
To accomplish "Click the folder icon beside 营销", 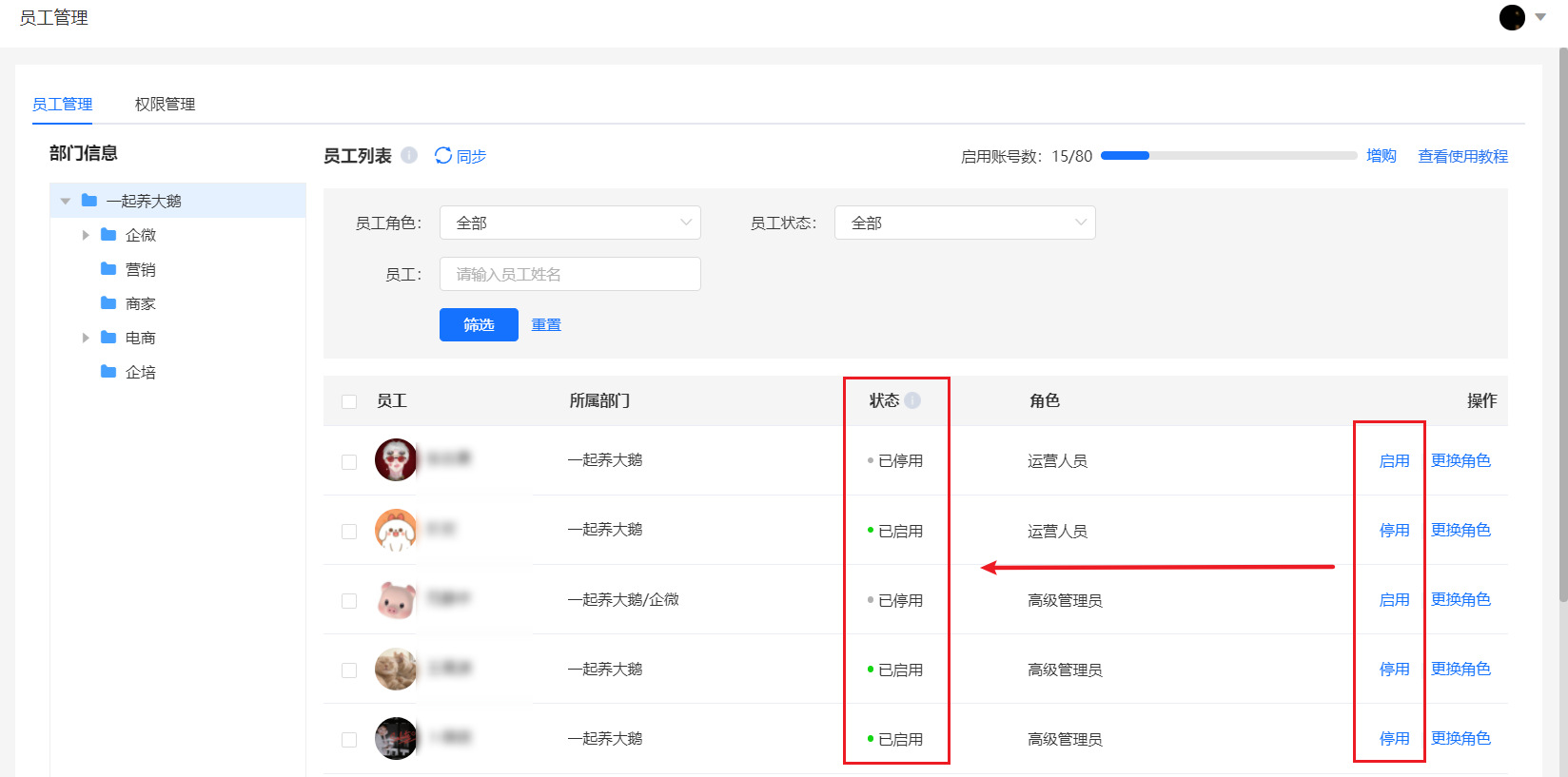I will click(108, 268).
